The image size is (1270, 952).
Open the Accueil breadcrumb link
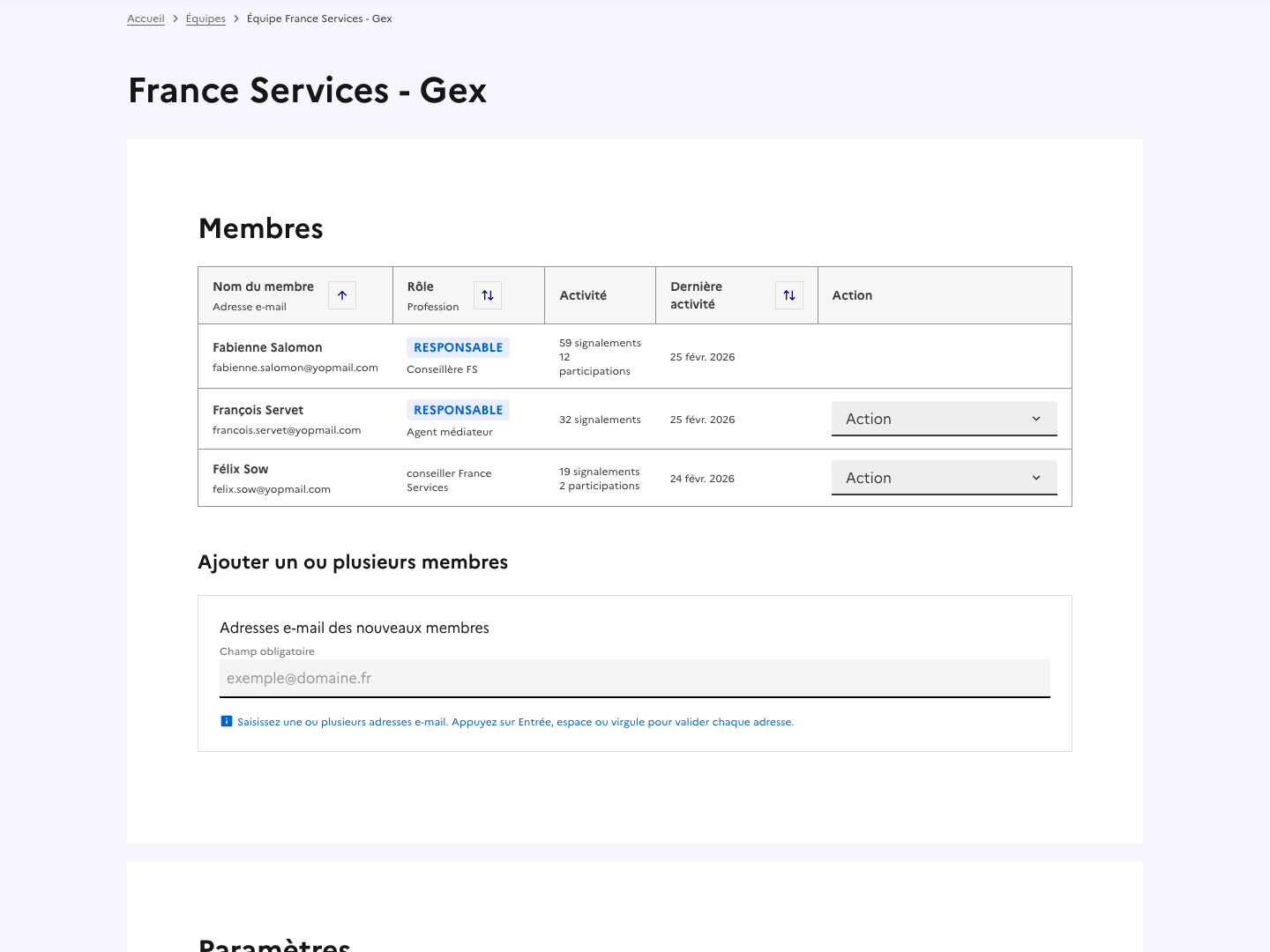pos(146,18)
